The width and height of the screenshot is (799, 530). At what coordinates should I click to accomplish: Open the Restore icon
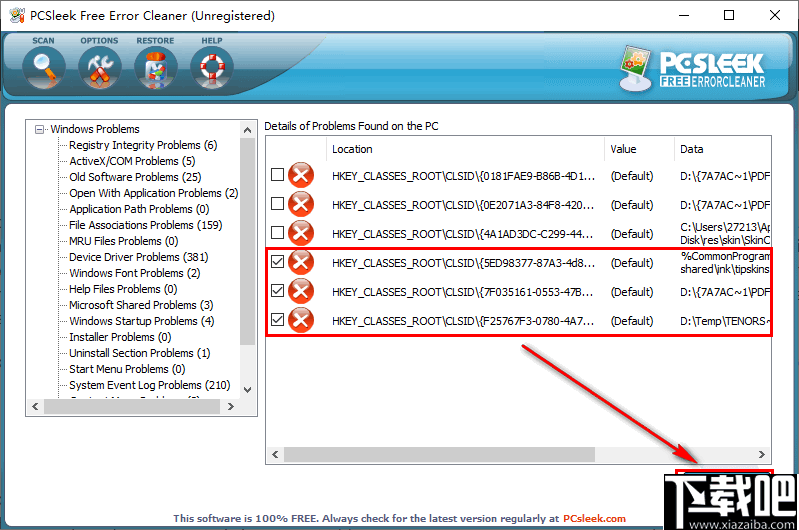156,68
